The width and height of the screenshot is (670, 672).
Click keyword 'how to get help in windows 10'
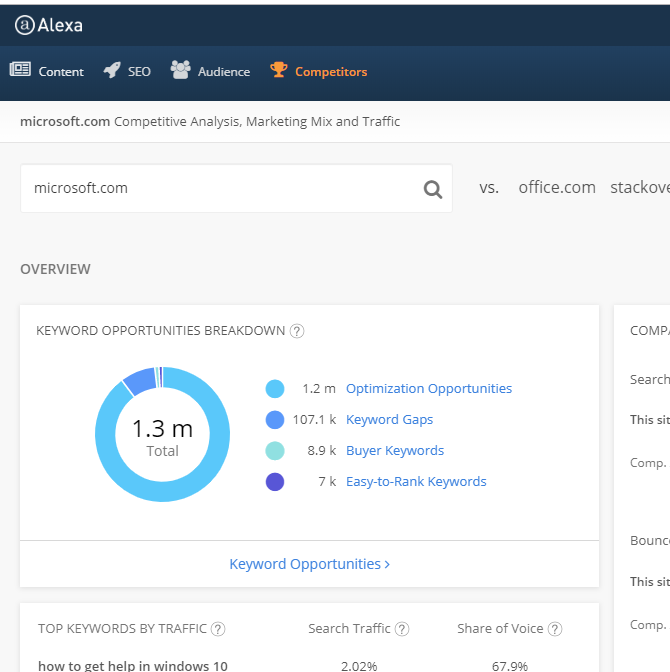[x=133, y=666]
